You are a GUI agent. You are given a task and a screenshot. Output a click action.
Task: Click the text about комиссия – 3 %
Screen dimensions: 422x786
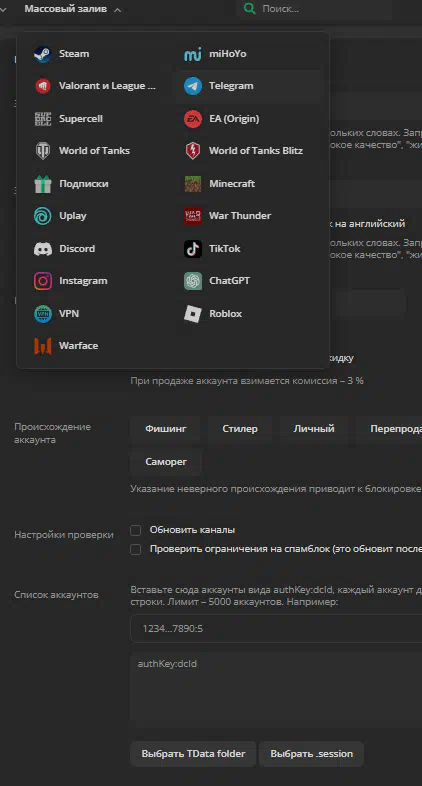pyautogui.click(x=247, y=381)
